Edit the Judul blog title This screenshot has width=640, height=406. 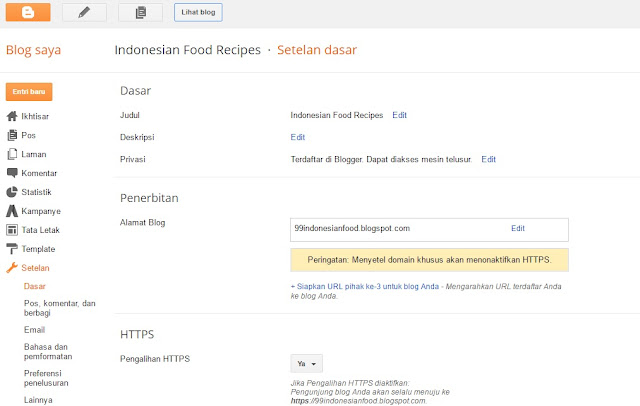[x=399, y=115]
